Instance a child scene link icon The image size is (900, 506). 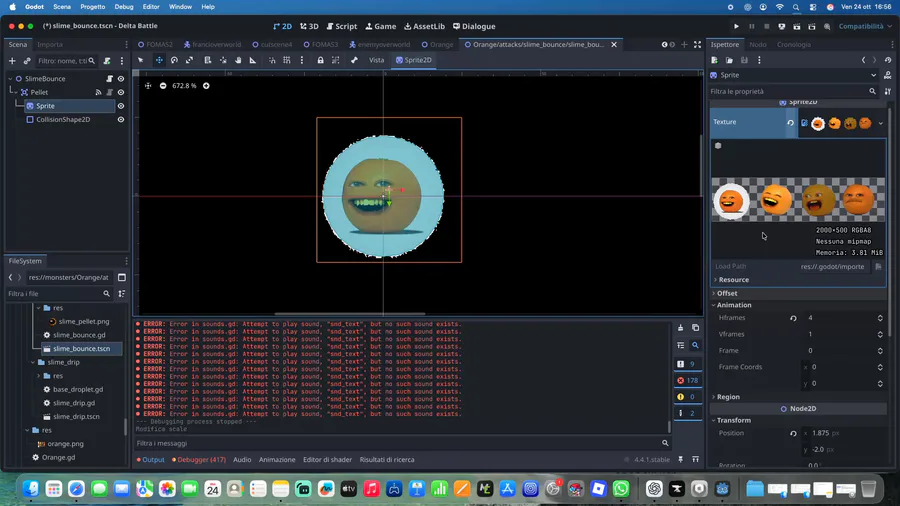click(27, 61)
